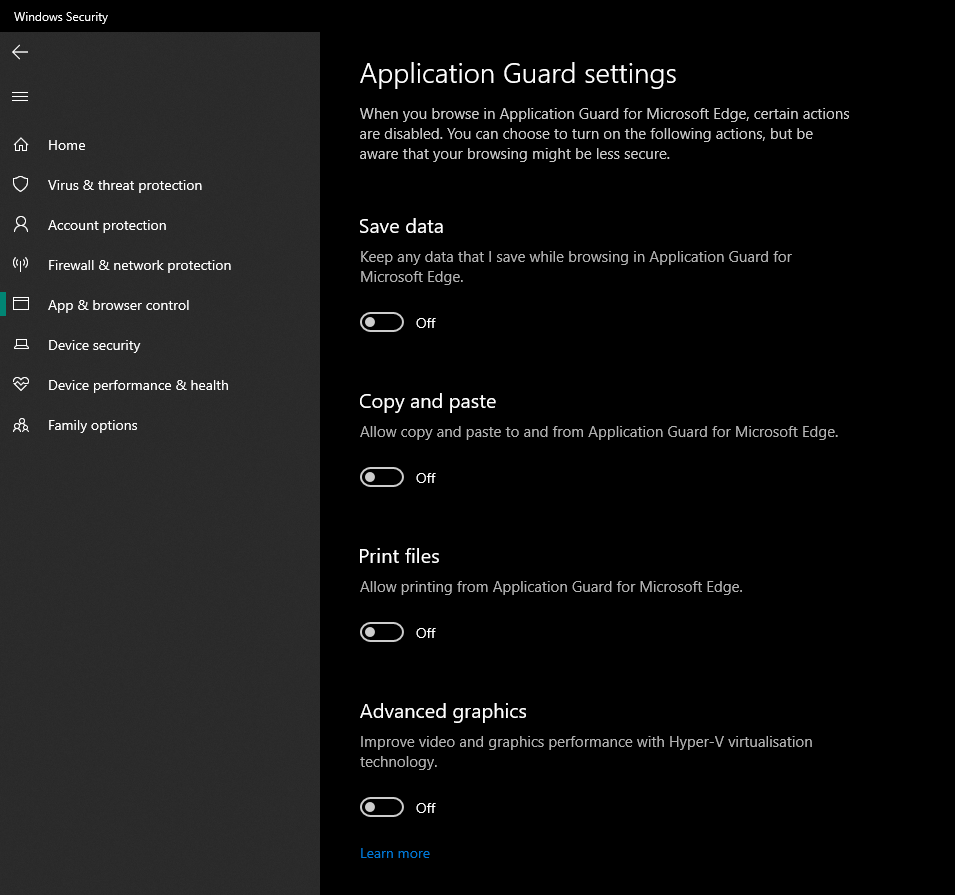The image size is (955, 895).
Task: Navigate to Family options
Action: (x=93, y=425)
